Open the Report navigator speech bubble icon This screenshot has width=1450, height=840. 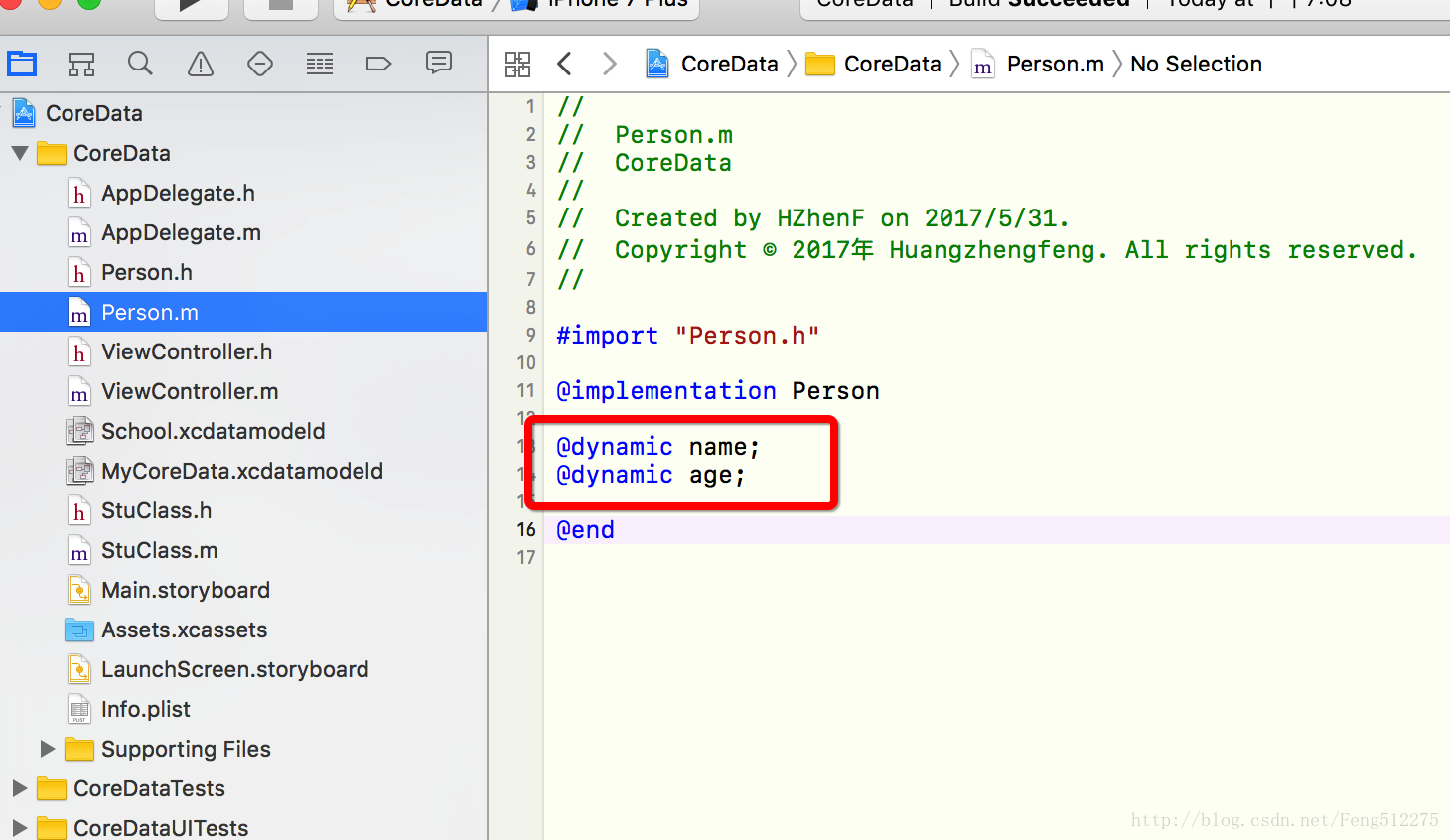pos(439,64)
